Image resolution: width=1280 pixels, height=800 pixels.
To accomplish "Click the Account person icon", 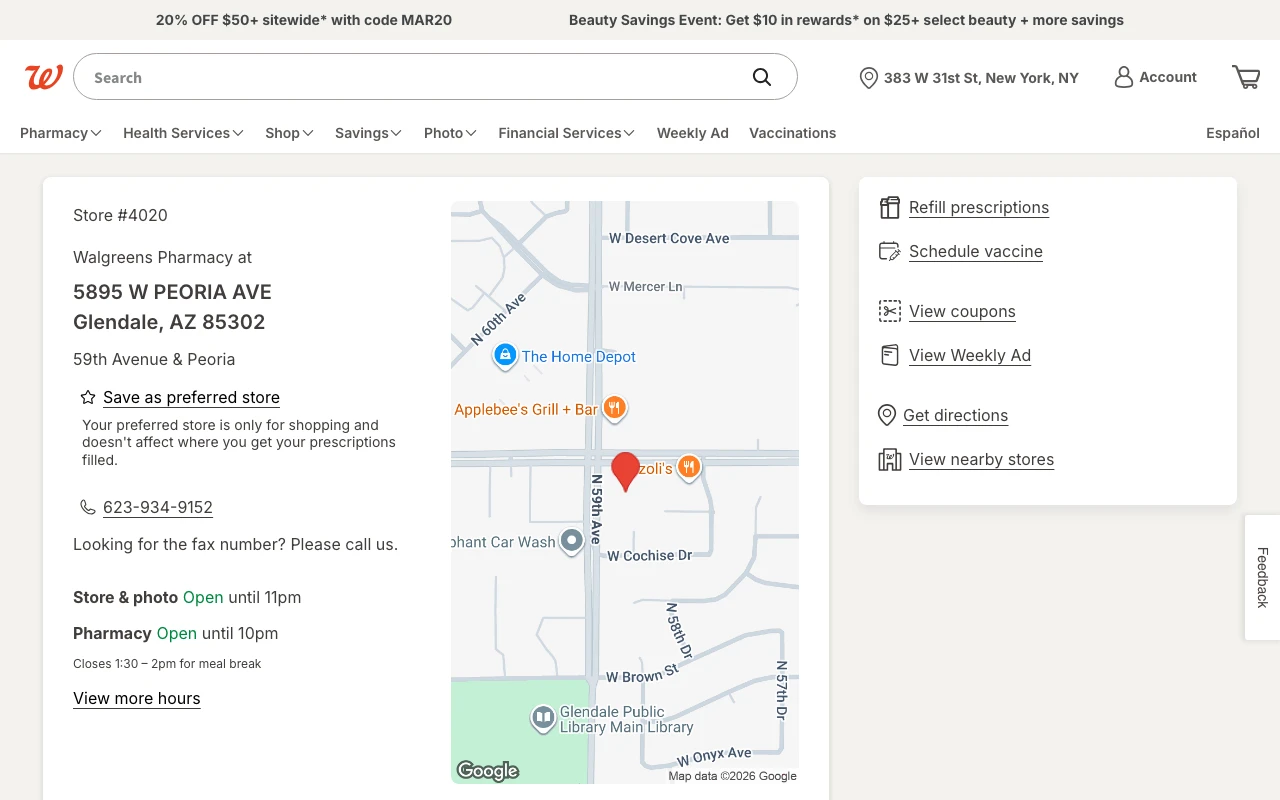I will [1124, 77].
